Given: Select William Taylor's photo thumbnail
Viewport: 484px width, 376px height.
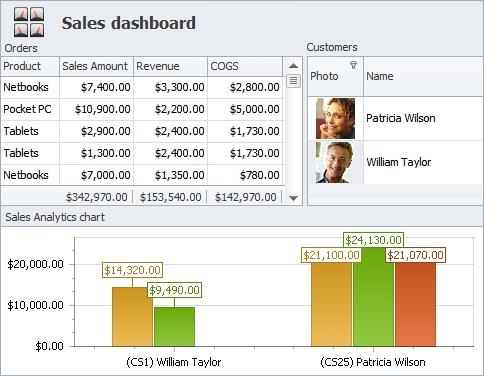Looking at the screenshot, I should coord(335,162).
